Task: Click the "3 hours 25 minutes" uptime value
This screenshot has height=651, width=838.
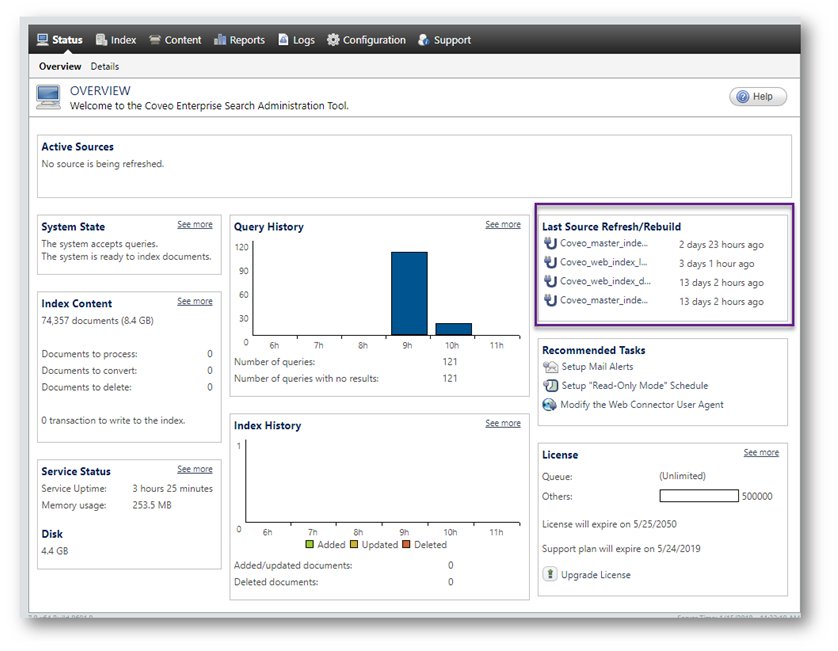Action: (173, 489)
